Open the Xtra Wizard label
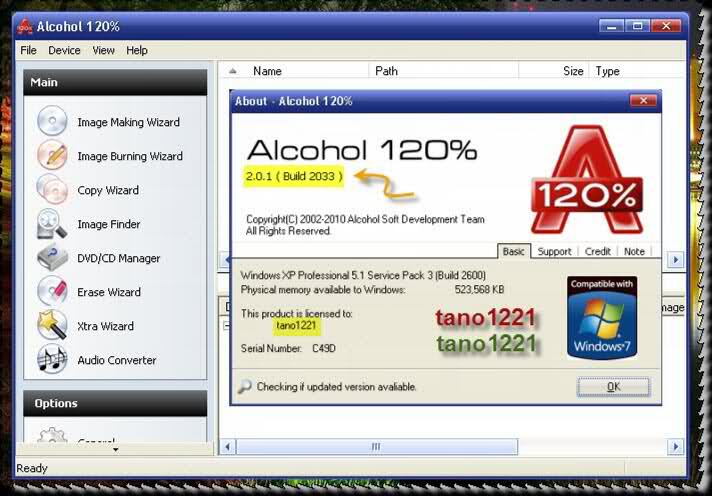Image resolution: width=712 pixels, height=496 pixels. pyautogui.click(x=105, y=326)
